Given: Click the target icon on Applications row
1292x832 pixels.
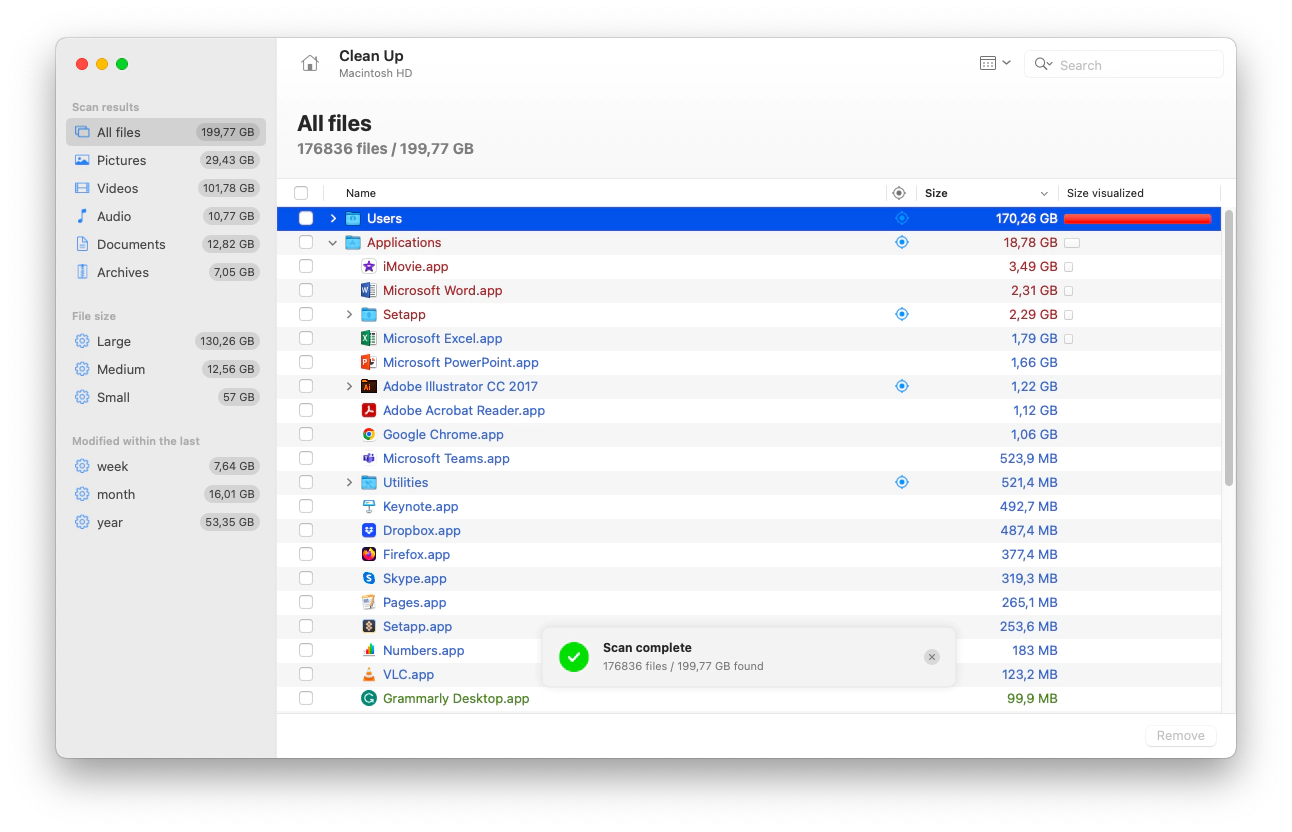Looking at the screenshot, I should pos(901,242).
